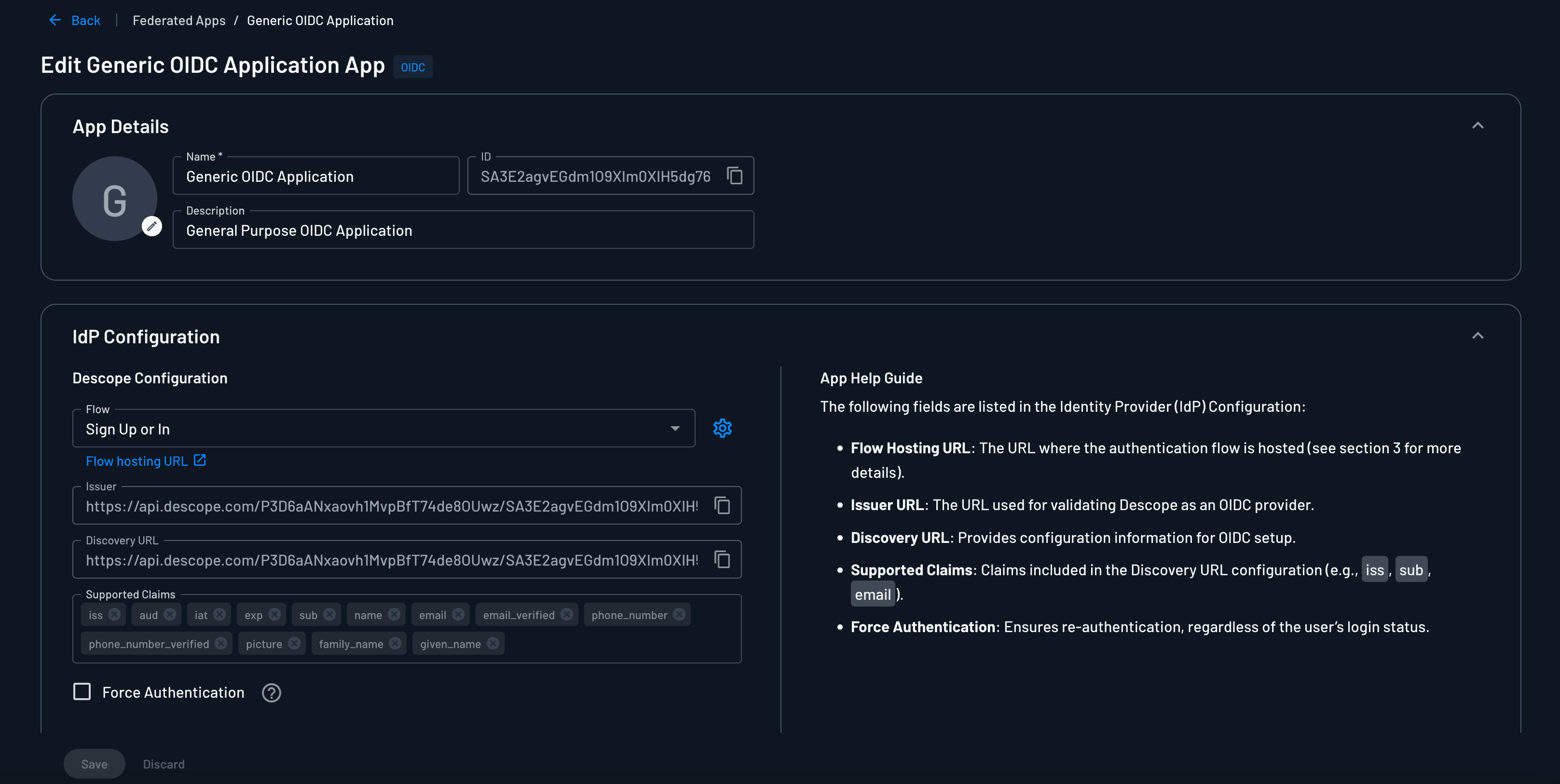Remove the iss claim chip
1560x784 pixels.
tap(114, 614)
